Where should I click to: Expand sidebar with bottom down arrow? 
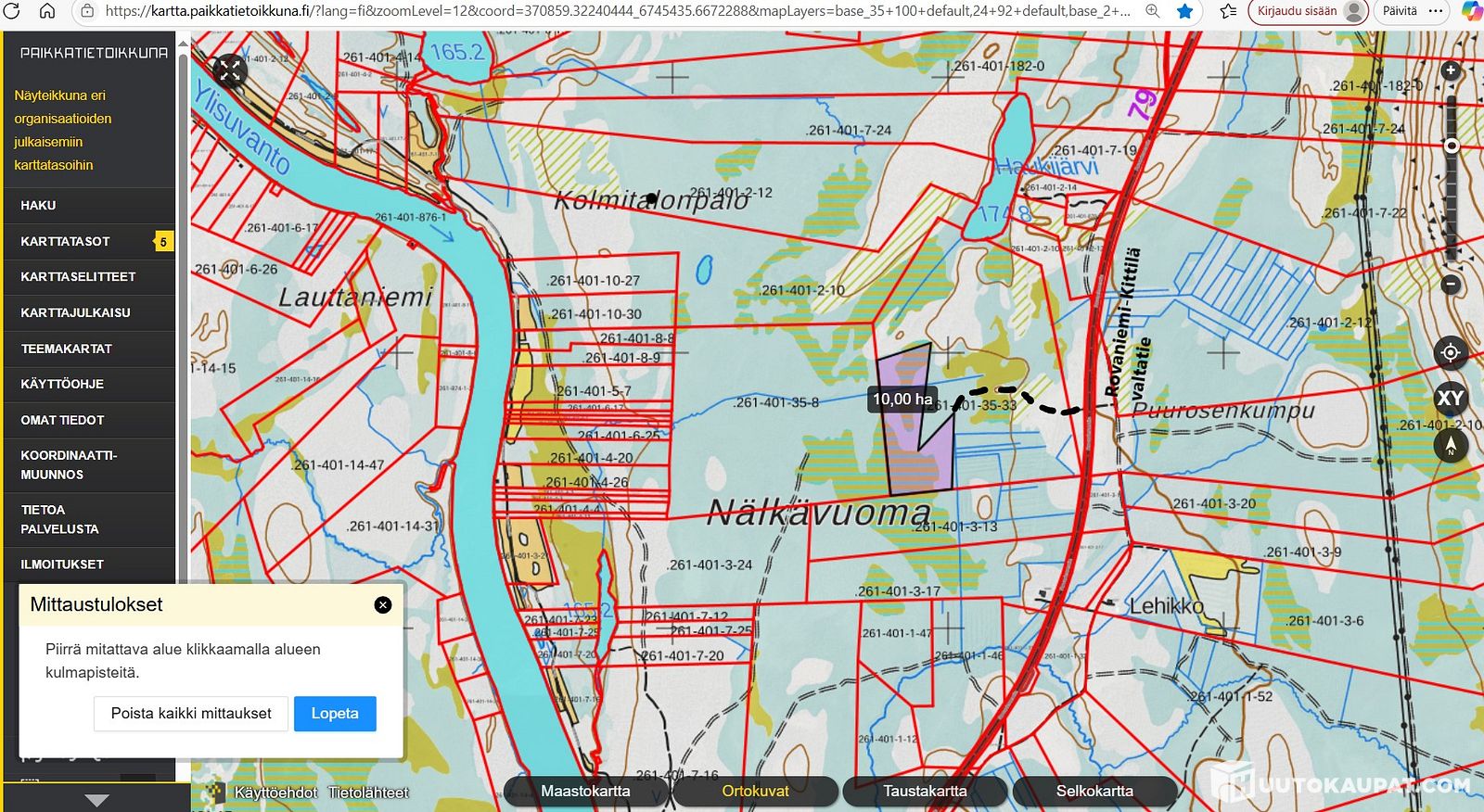coord(96,799)
